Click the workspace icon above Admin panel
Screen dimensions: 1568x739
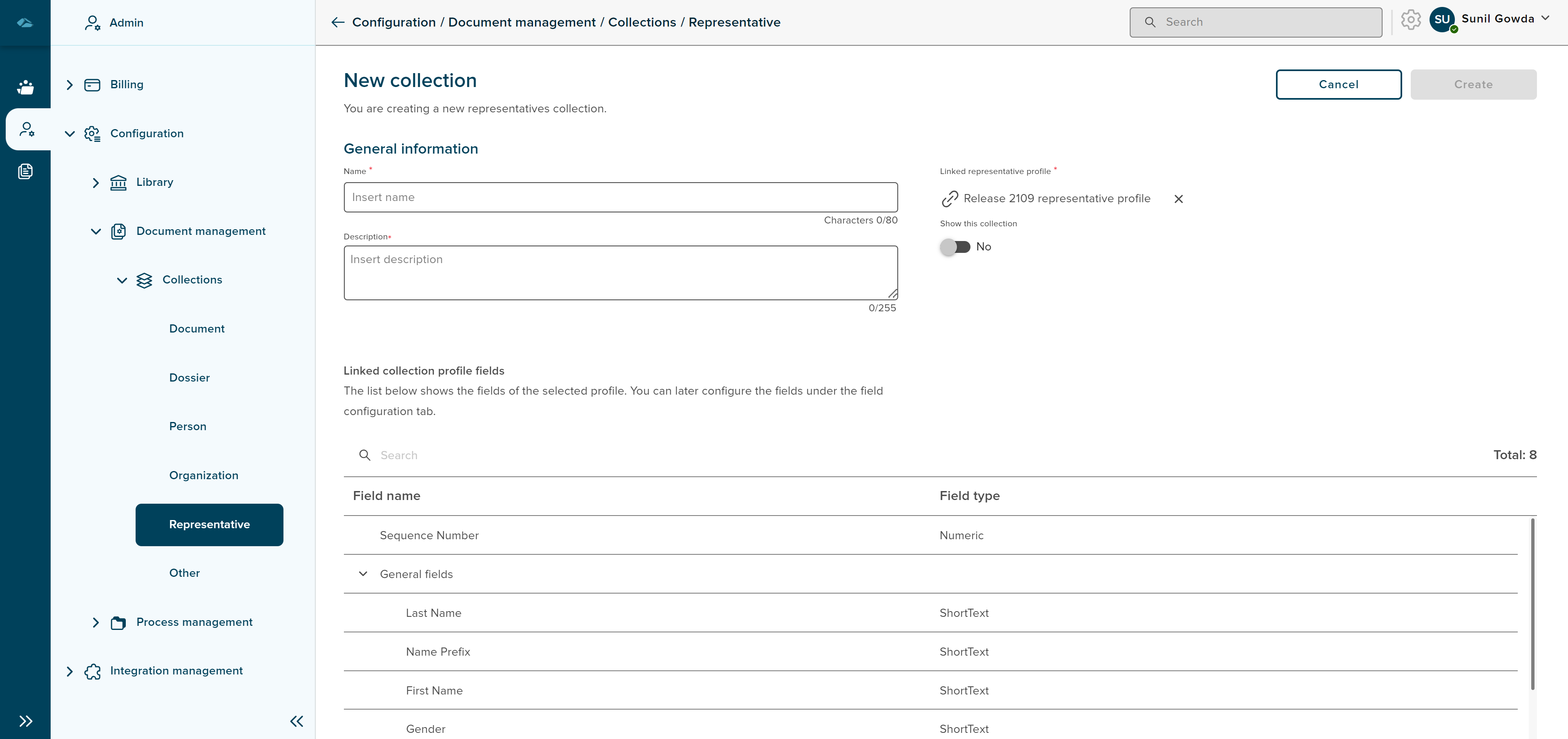click(x=26, y=87)
